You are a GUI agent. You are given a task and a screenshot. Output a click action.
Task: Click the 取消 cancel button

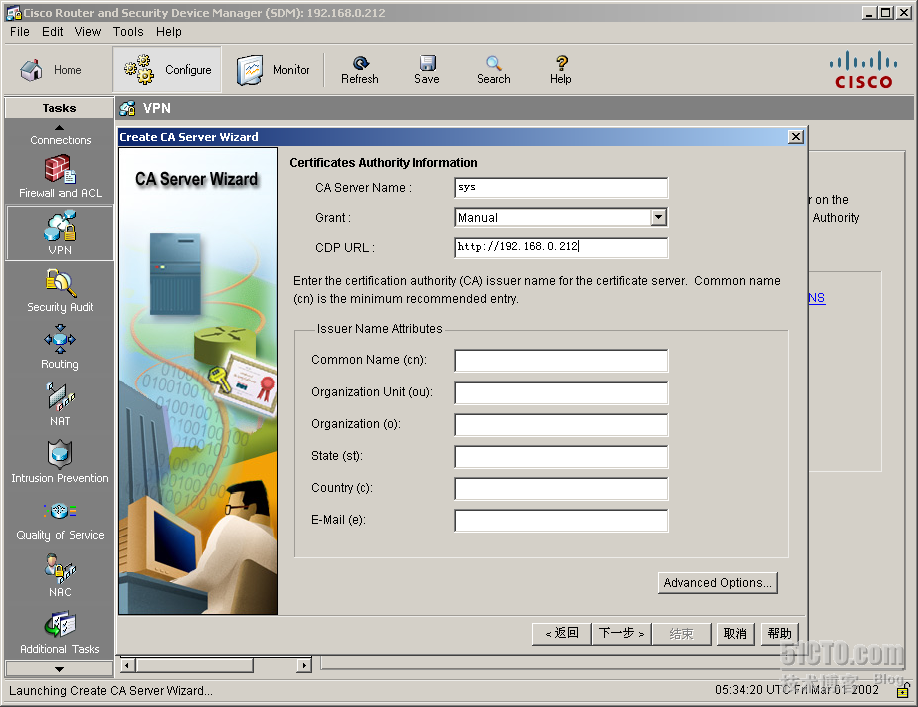point(735,634)
